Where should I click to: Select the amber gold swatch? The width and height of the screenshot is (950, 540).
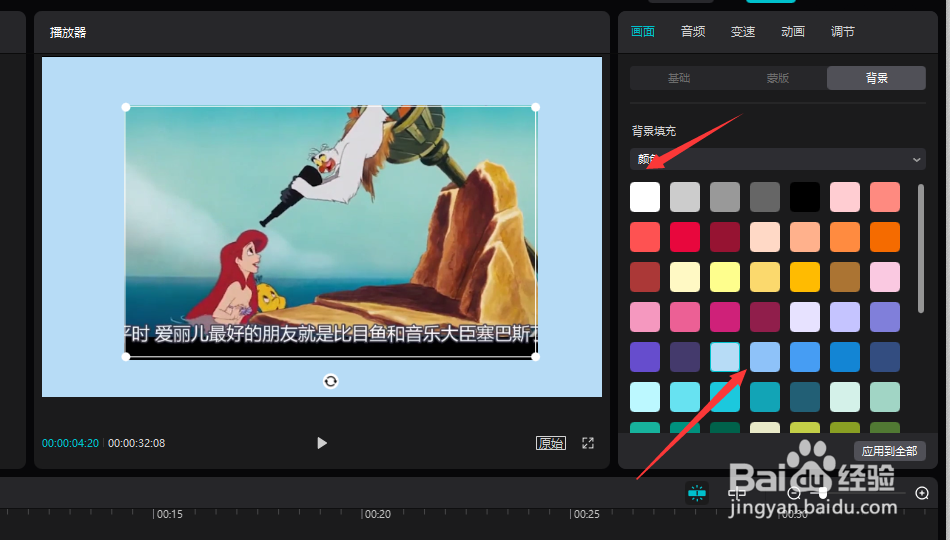coord(805,277)
